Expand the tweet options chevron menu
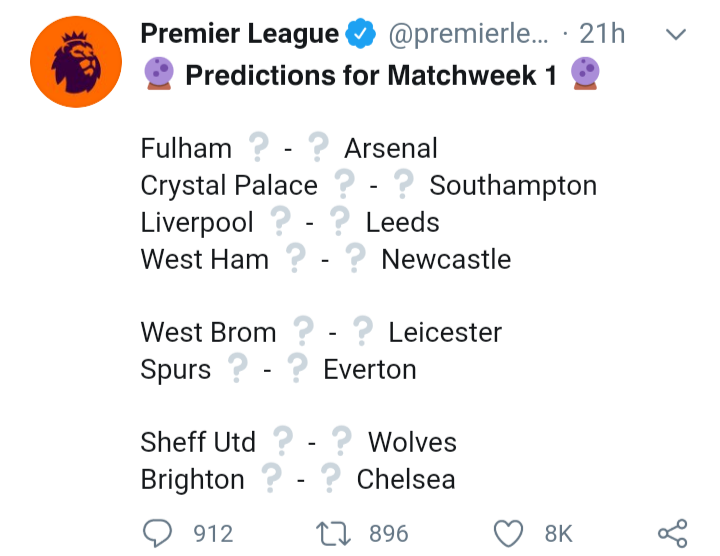 pos(676,35)
